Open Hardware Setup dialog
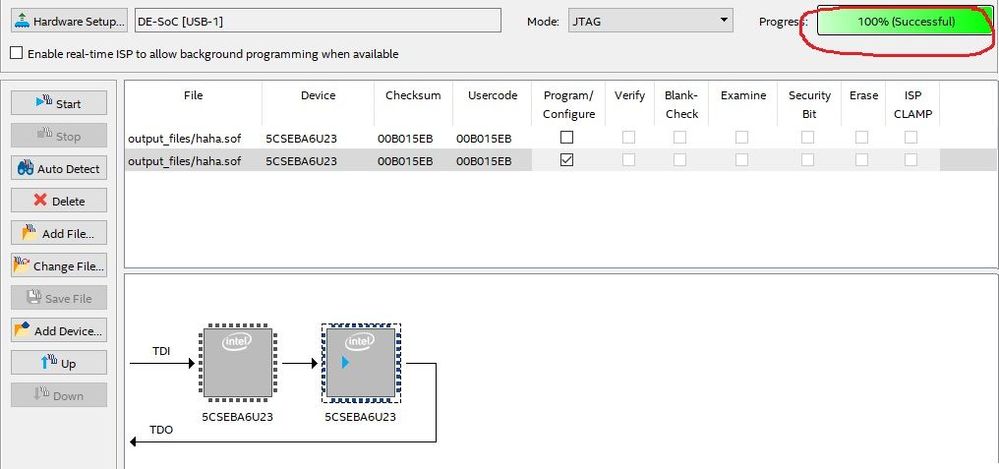The width and height of the screenshot is (999, 469). [68, 21]
